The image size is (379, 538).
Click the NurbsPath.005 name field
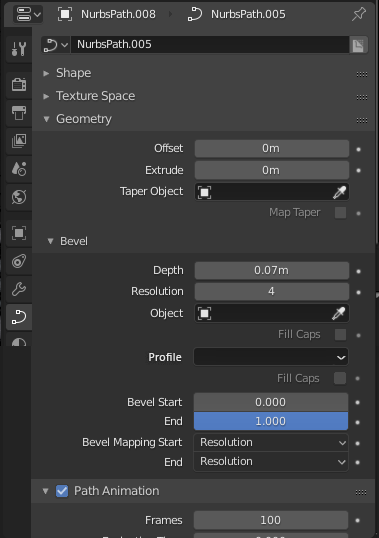(210, 45)
